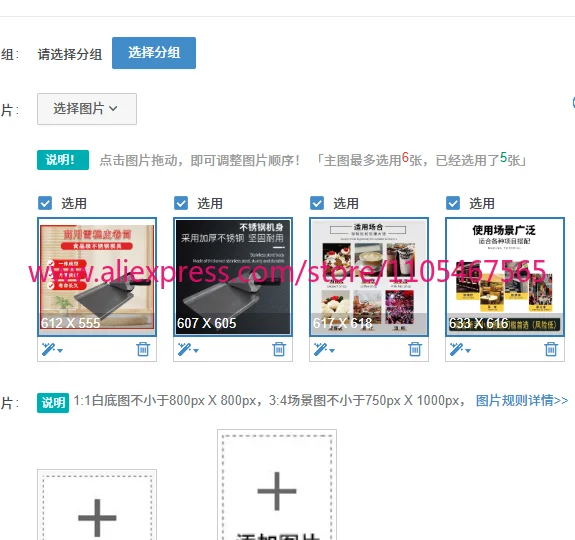
Task: Remove the 633 X 616 image via trash icon
Action: point(551,349)
